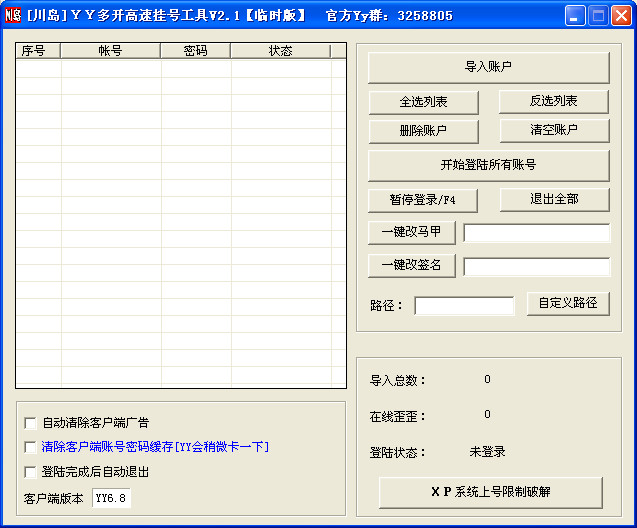Screen dimensions: 637x528
Task: Pause login with 暂停登录/F4 button
Action: (x=423, y=200)
